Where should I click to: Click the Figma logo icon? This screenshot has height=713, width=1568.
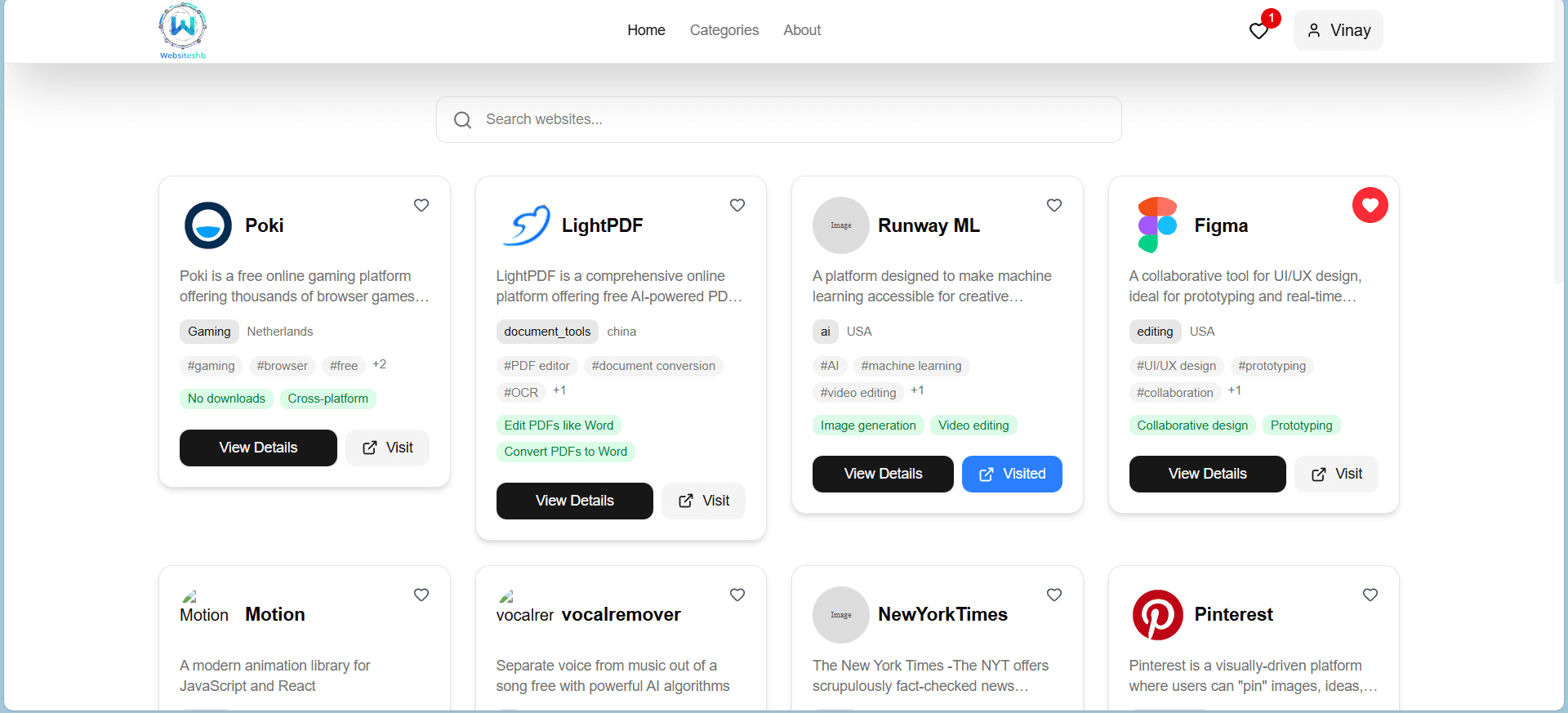click(x=1157, y=225)
